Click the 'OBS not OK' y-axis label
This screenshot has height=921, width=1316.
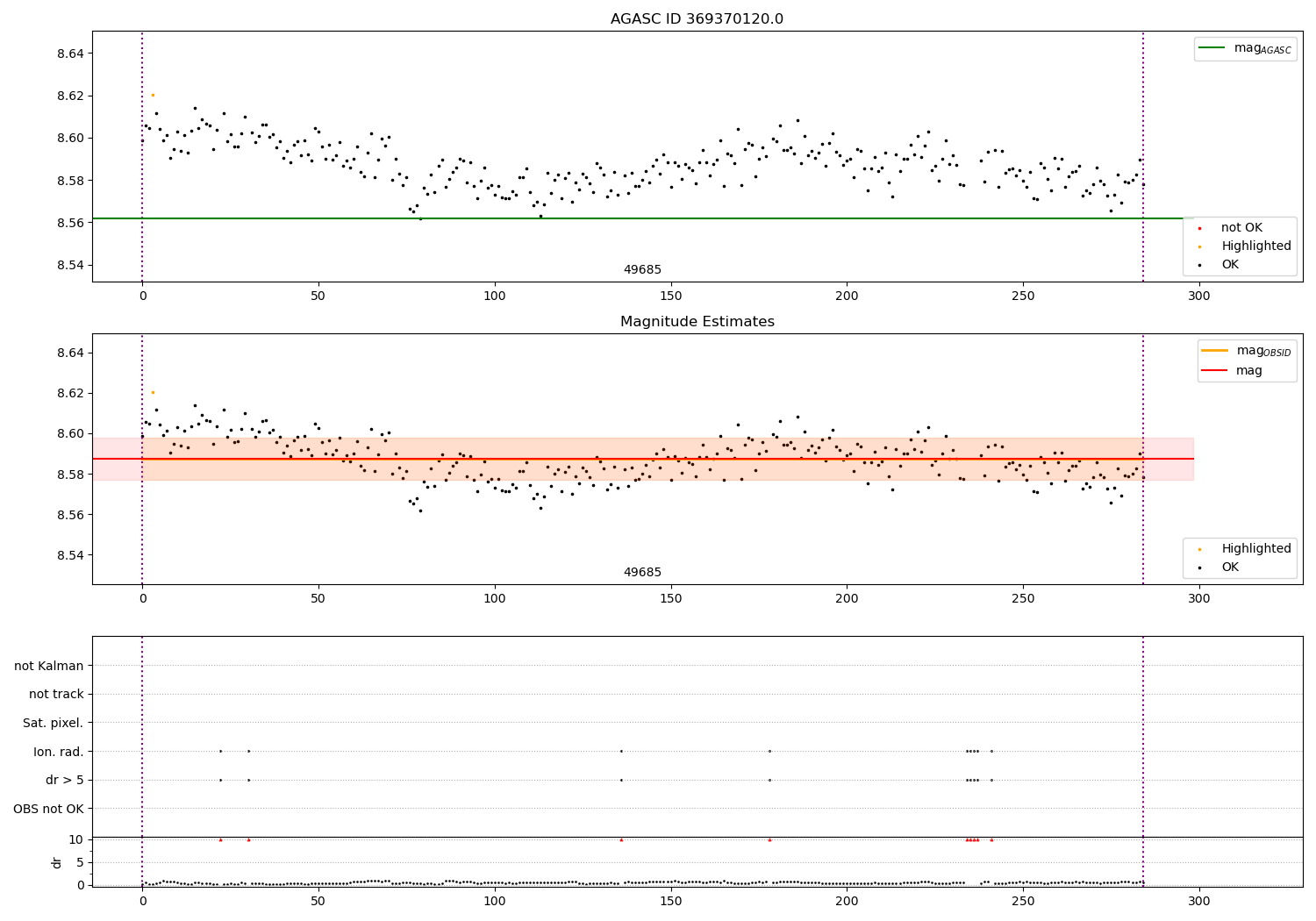(48, 809)
